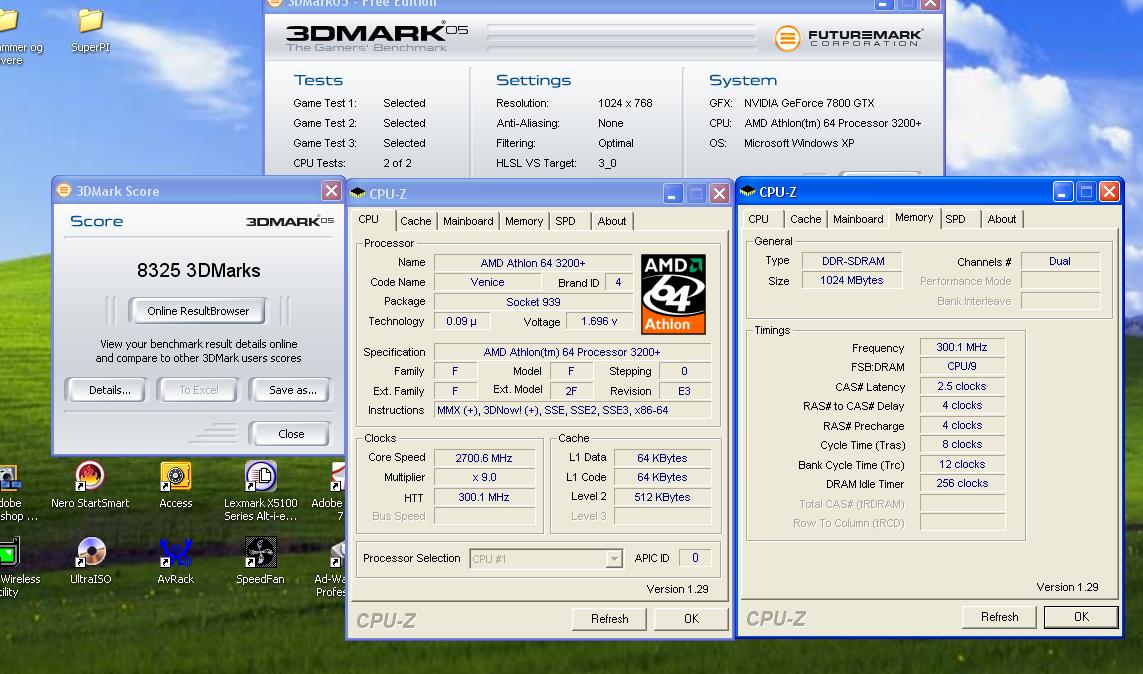1143x674 pixels.
Task: Click the Channels # value Dual
Action: point(1060,261)
